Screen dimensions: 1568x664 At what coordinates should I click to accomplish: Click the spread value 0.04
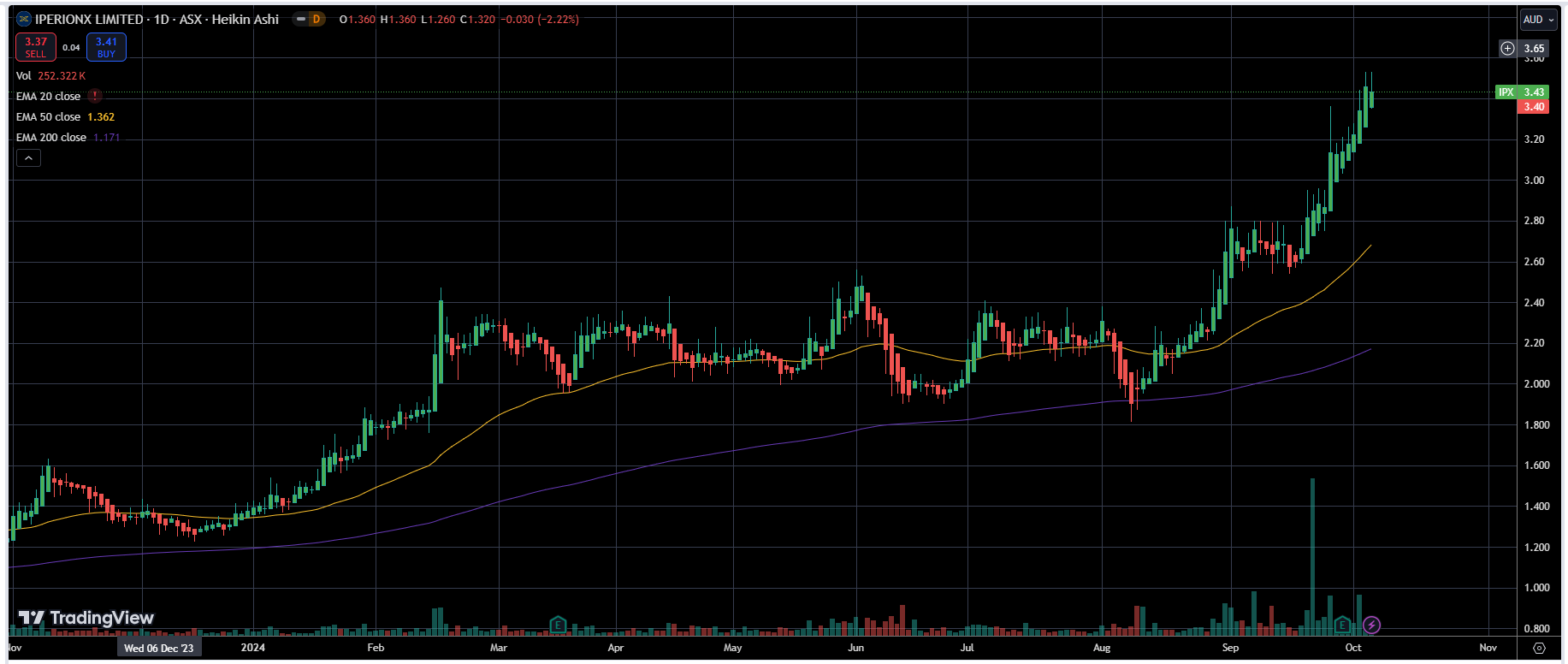(71, 48)
